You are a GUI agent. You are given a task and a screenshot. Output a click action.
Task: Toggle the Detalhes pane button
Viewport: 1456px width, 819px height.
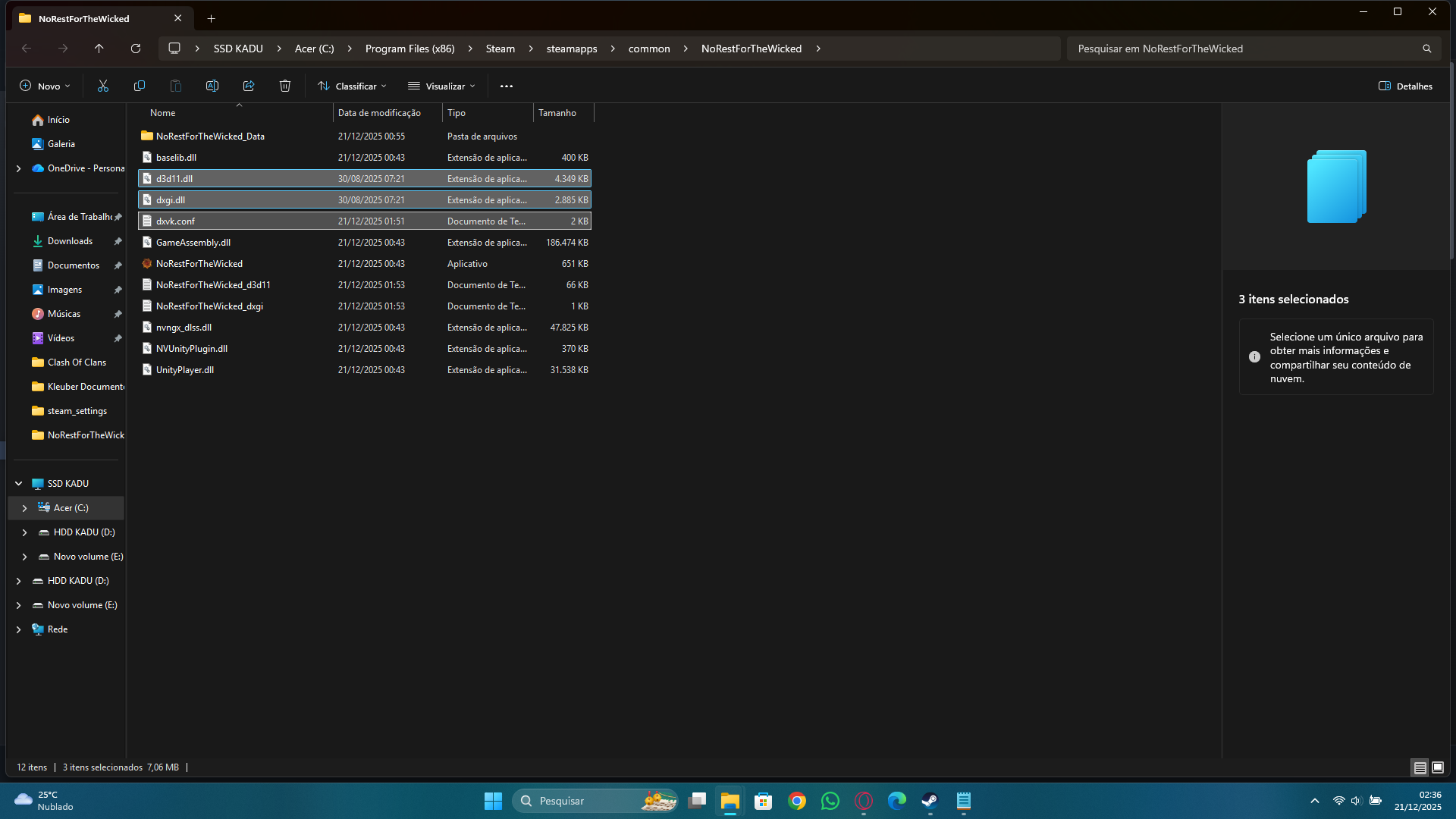pos(1405,86)
